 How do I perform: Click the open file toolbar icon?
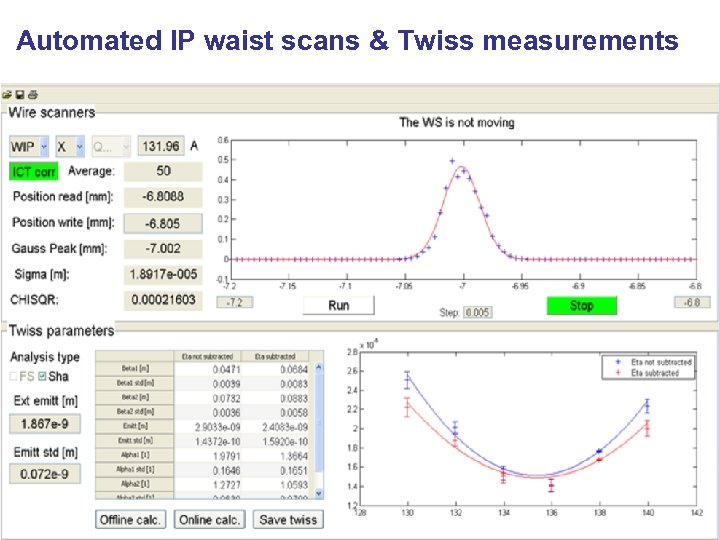(x=6, y=95)
